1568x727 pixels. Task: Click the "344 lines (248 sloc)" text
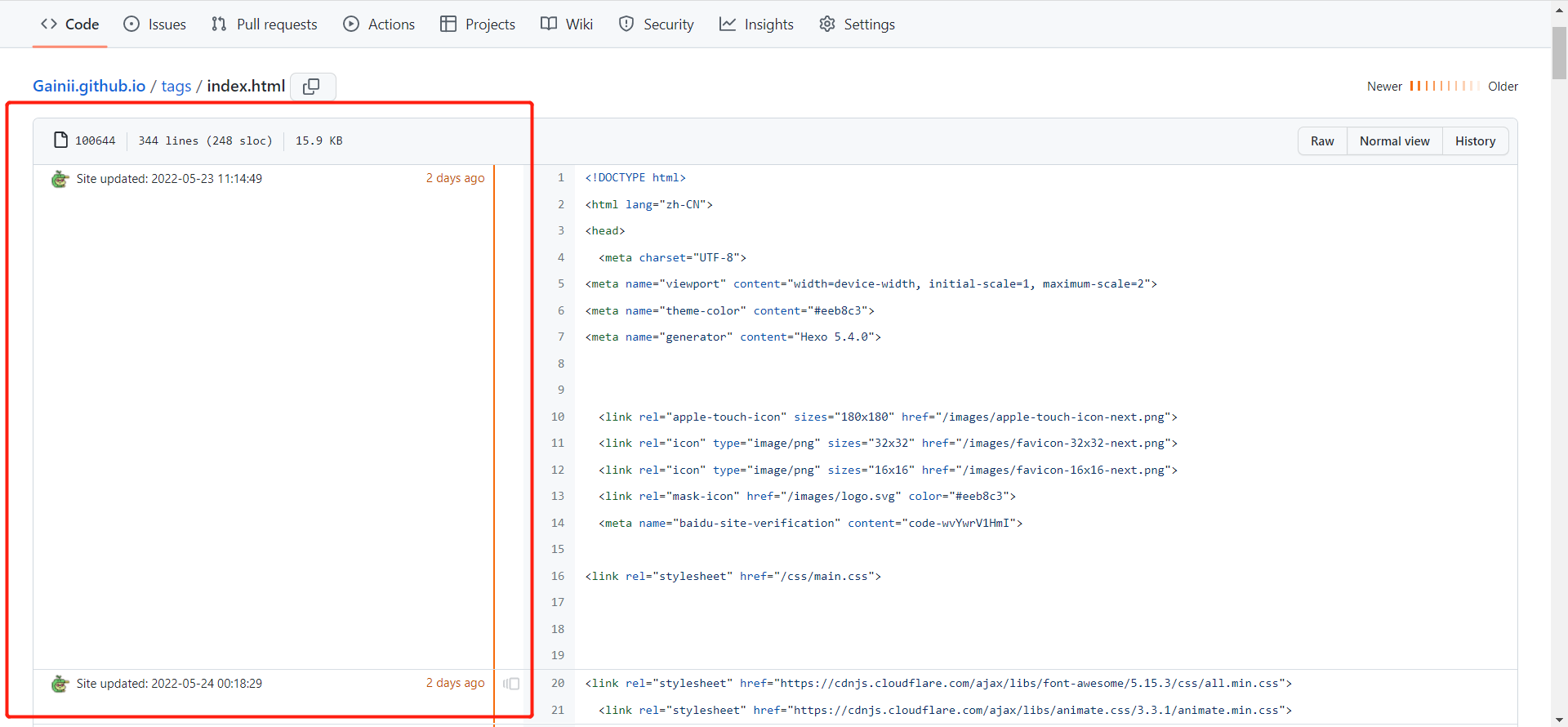(x=205, y=140)
